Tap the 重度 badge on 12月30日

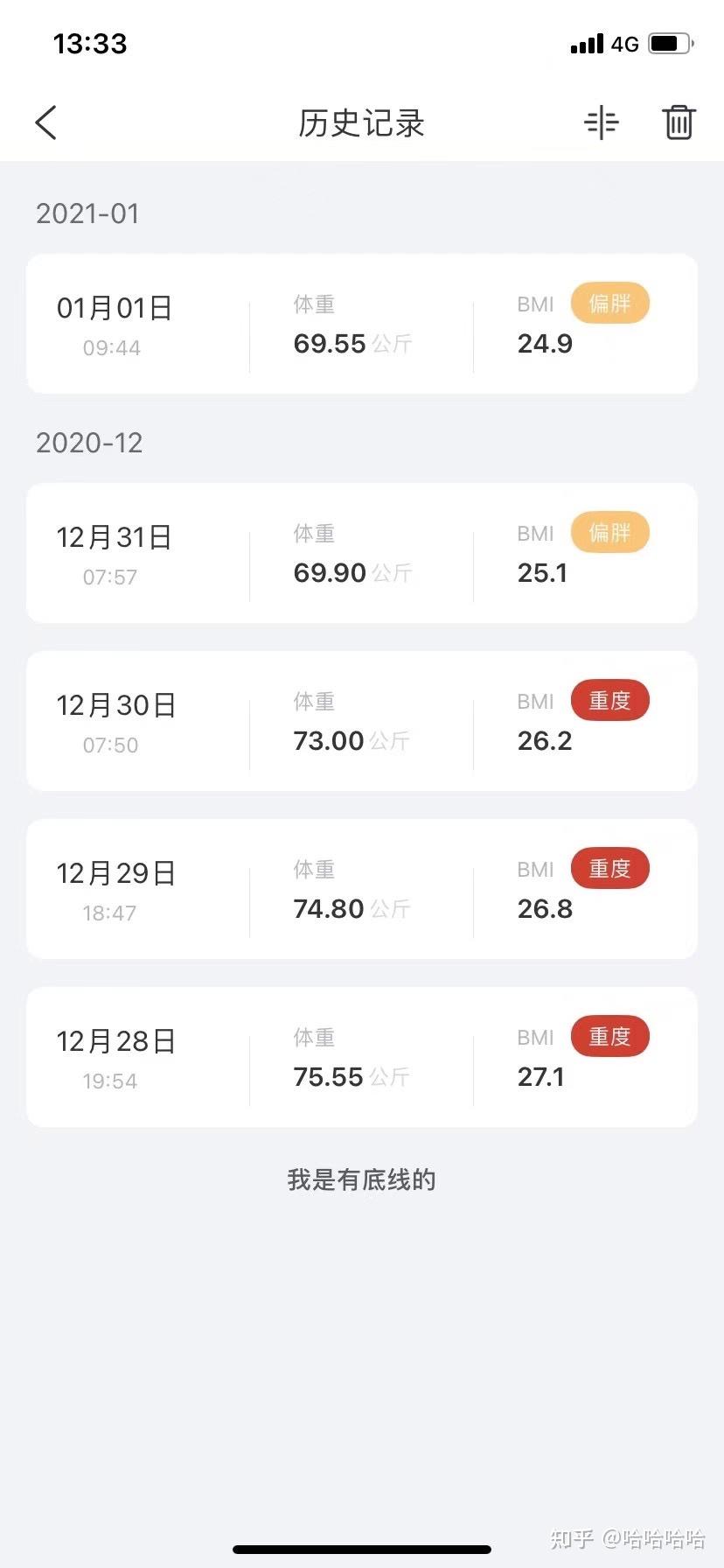pos(610,701)
